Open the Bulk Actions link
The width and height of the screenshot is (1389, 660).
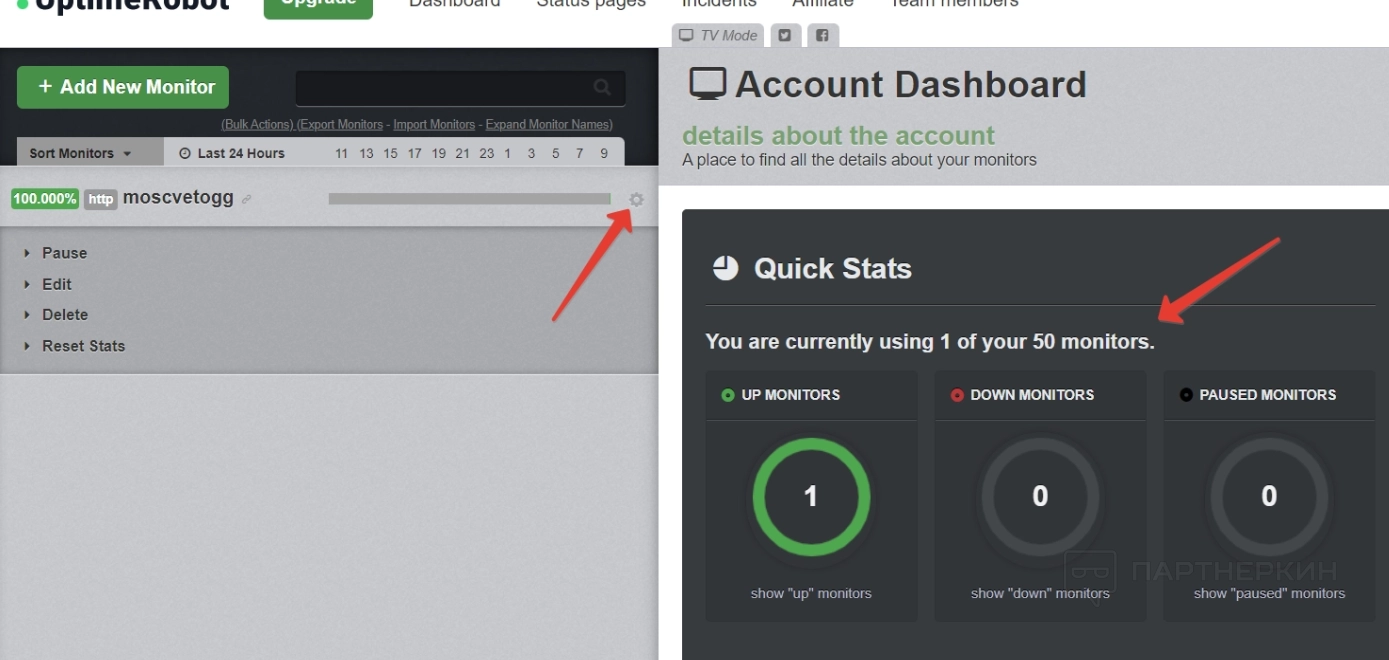click(x=258, y=125)
